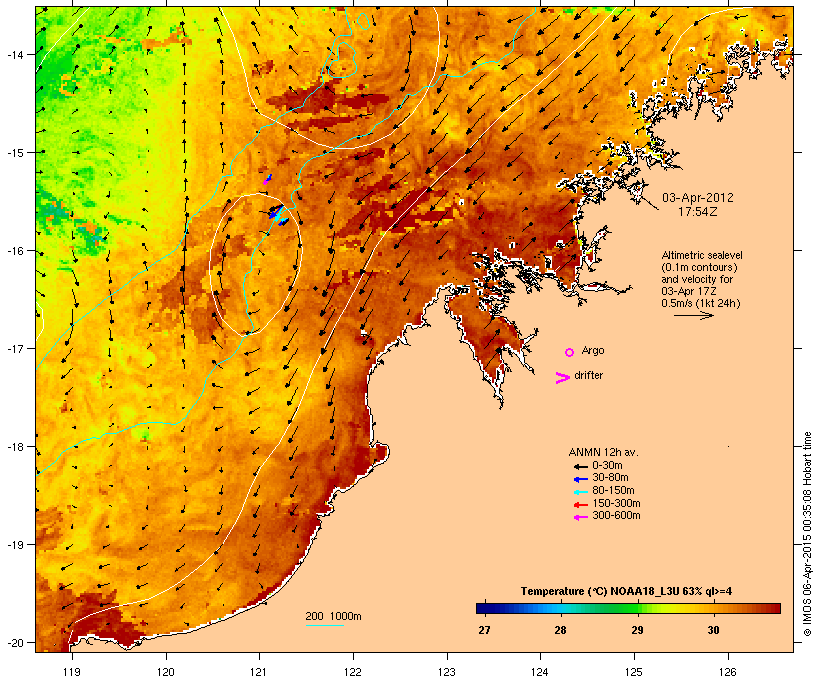This screenshot has height=680, width=820.
Task: Click the 03-Apr 17Z velocity date text
Action: click(x=689, y=291)
